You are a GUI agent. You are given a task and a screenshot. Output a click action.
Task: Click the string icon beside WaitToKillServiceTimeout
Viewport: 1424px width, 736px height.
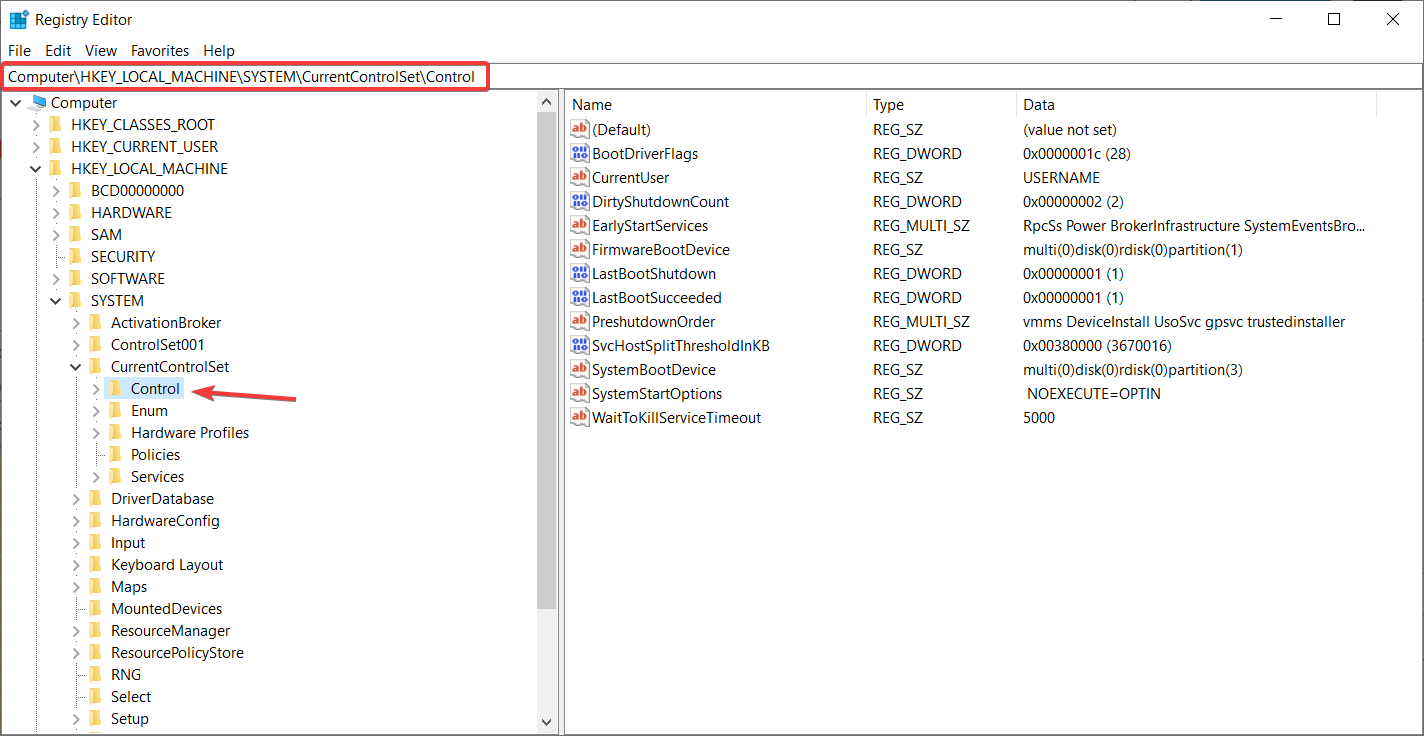tap(580, 417)
